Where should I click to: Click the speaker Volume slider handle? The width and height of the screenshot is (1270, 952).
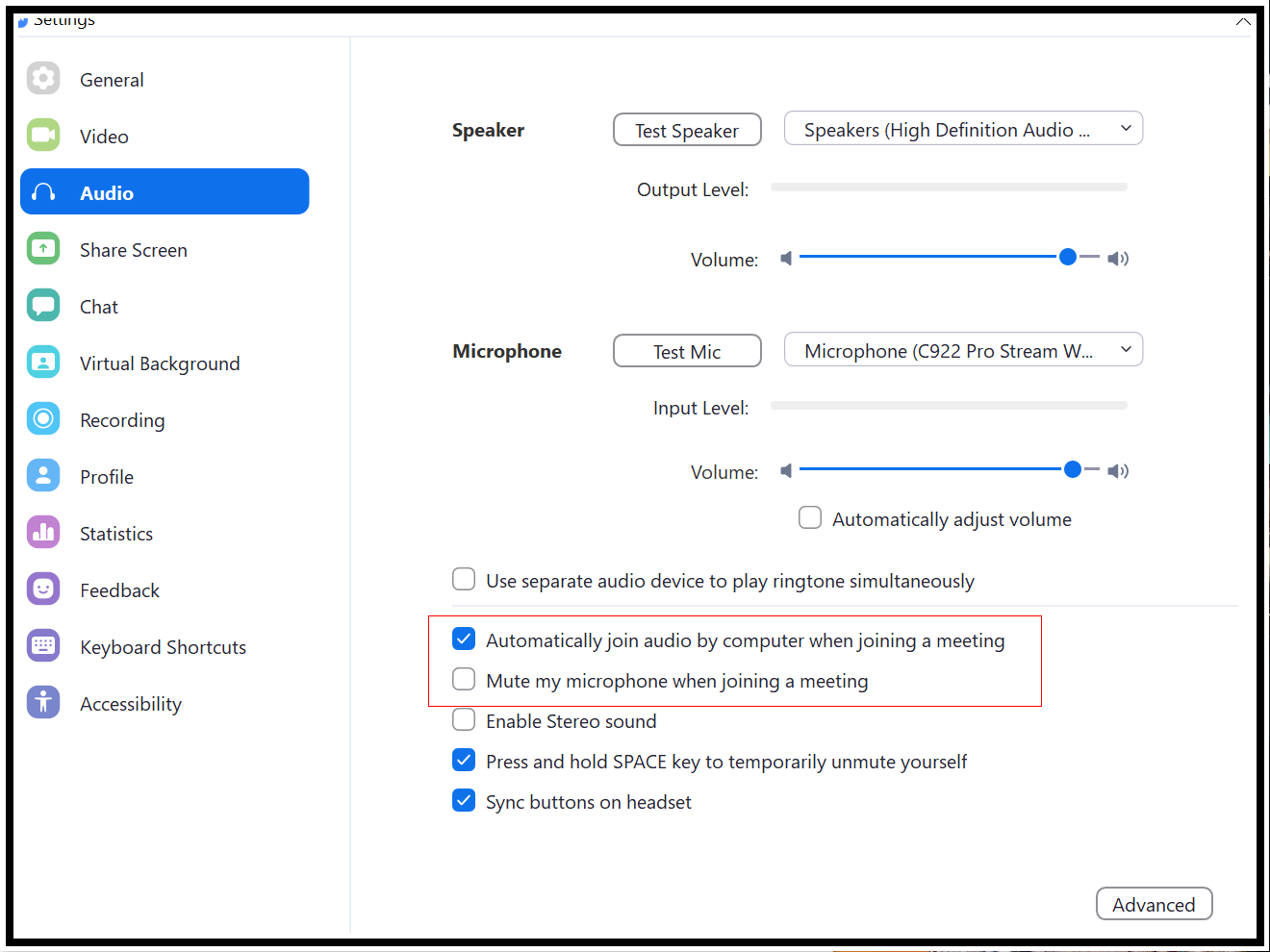[x=1067, y=257]
